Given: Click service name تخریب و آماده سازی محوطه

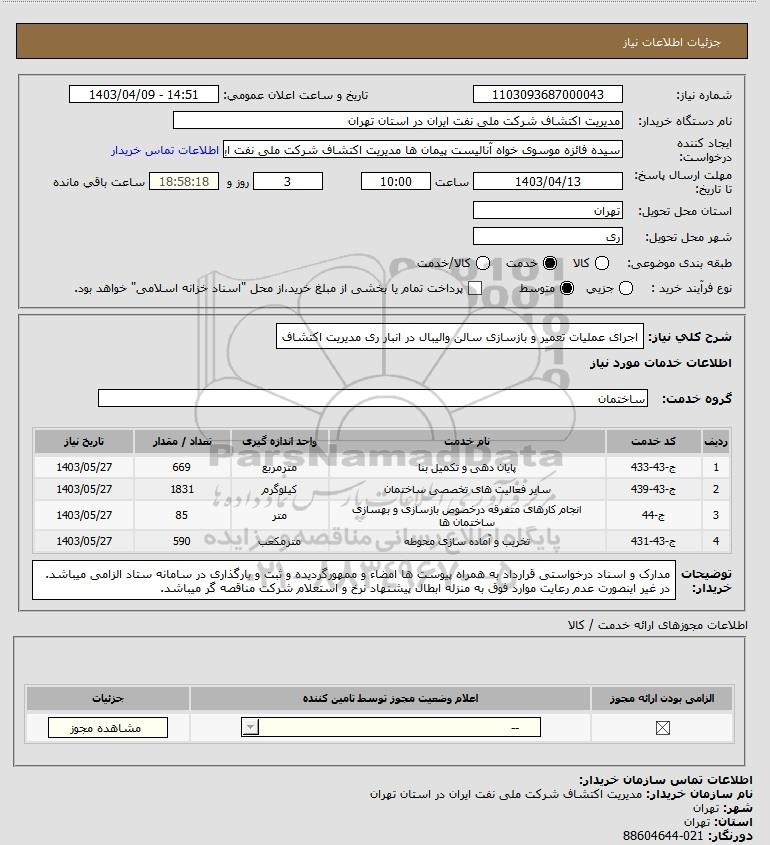Looking at the screenshot, I should point(467,541).
